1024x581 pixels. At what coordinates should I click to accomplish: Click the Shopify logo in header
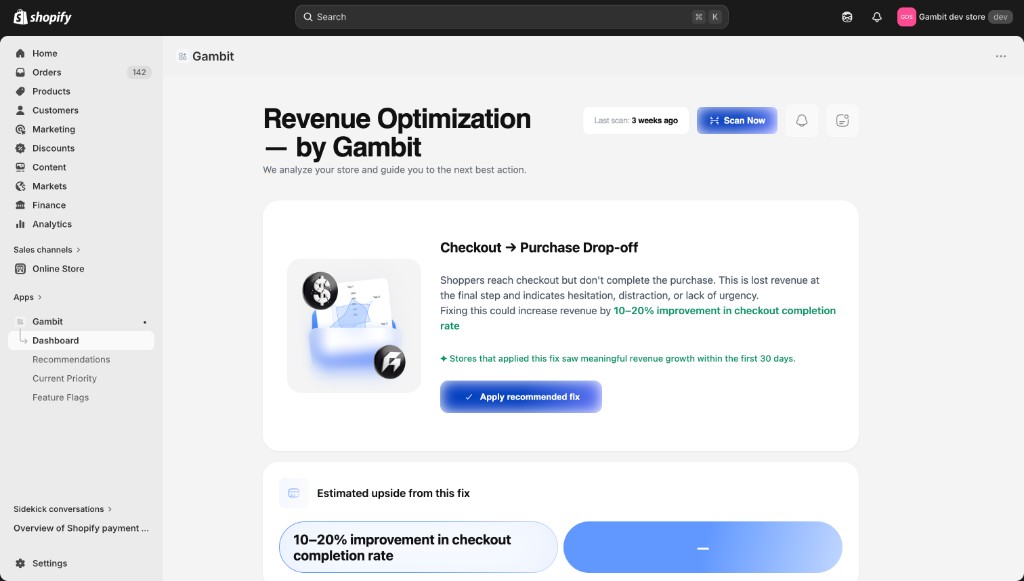(x=42, y=17)
